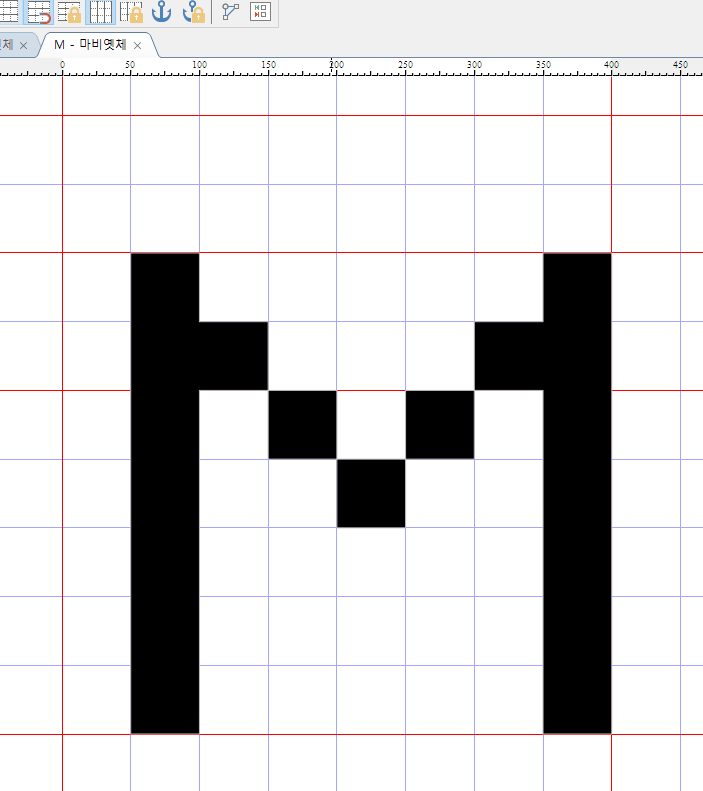The image size is (703, 791).
Task: Toggle the show grid icon
Action: (x=100, y=12)
